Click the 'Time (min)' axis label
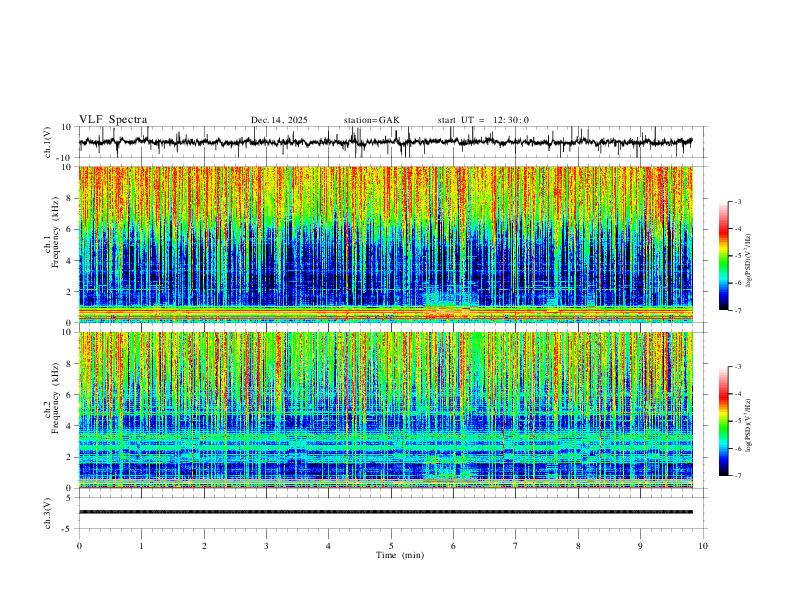 [x=400, y=555]
